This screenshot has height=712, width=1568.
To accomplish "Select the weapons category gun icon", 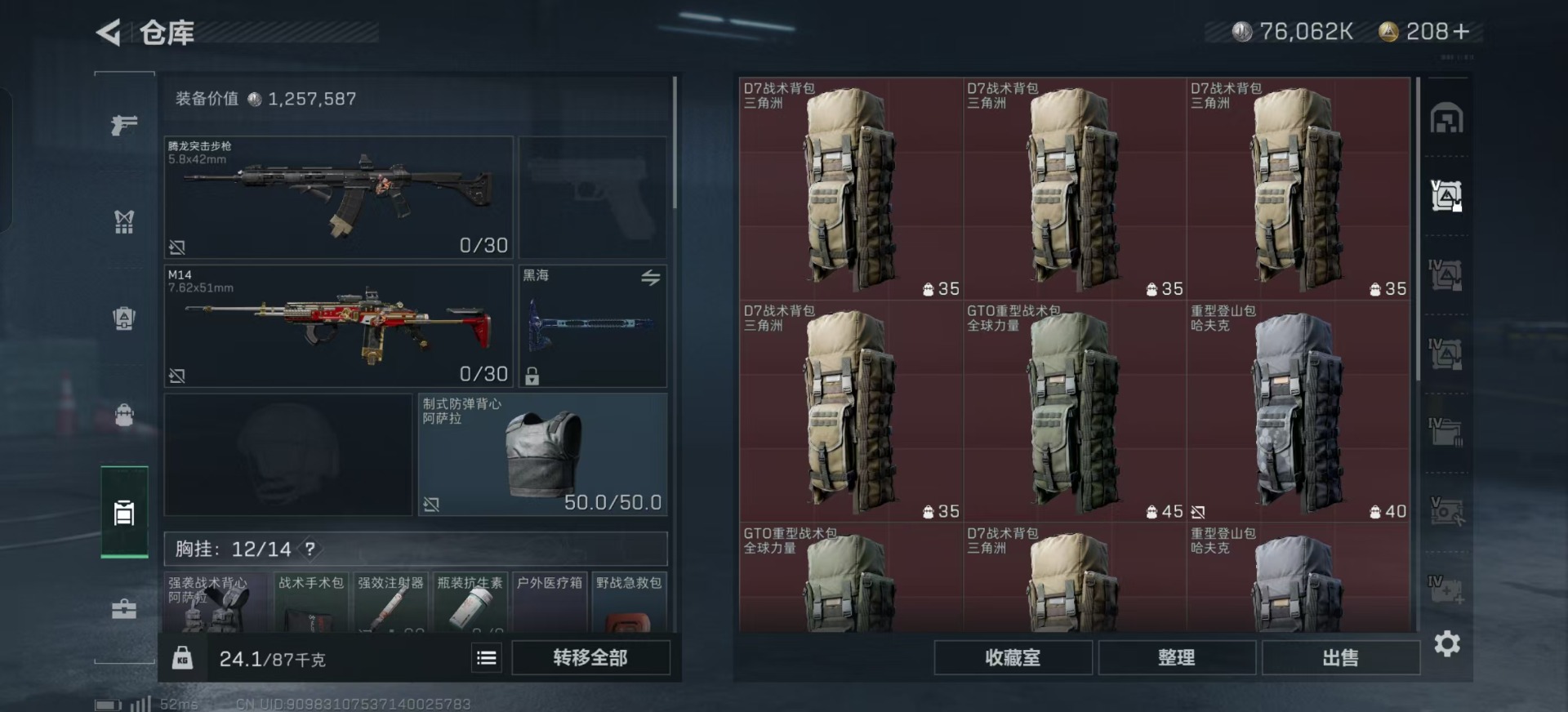I will coord(124,125).
